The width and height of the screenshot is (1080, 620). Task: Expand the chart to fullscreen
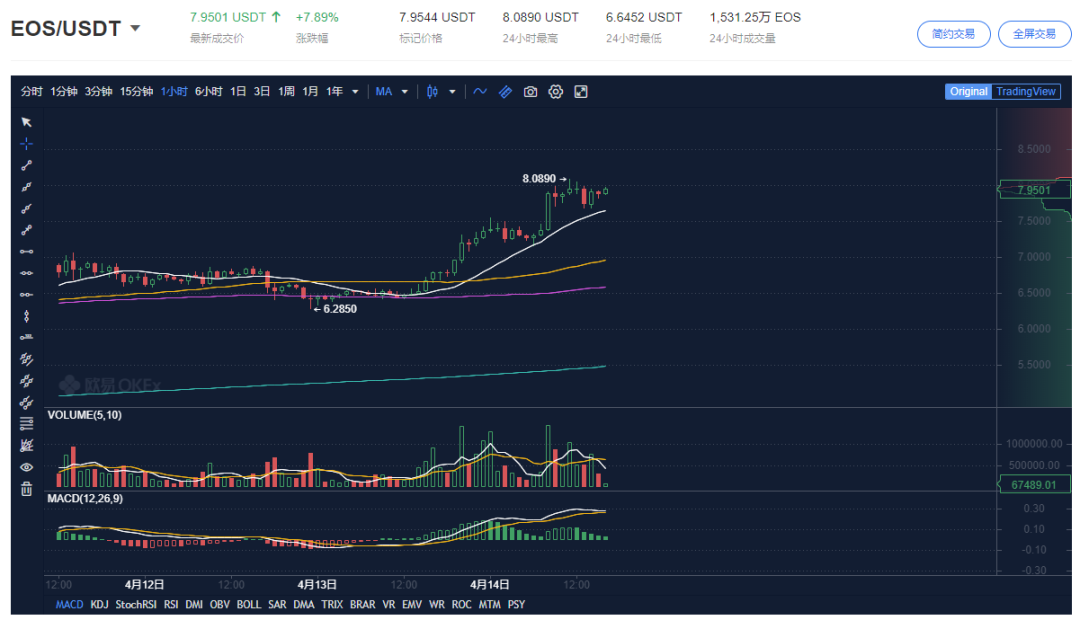pyautogui.click(x=581, y=92)
